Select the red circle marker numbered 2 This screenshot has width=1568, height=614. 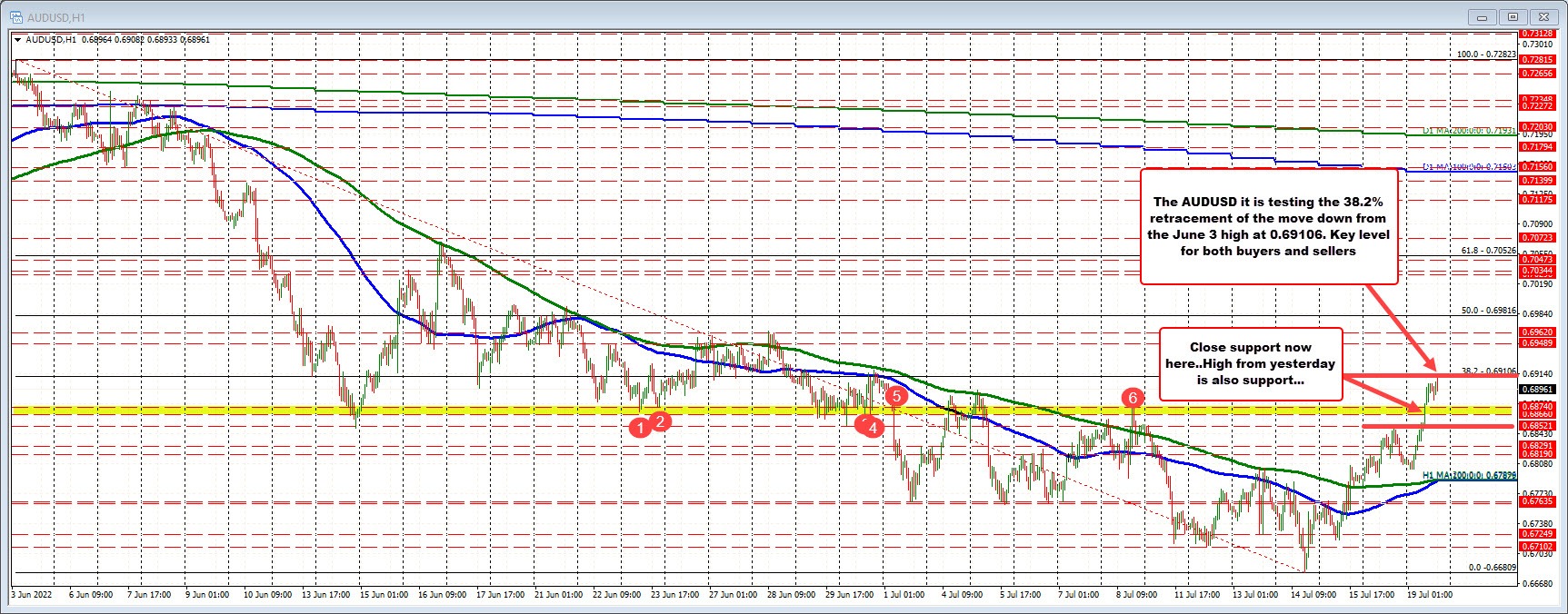(661, 420)
